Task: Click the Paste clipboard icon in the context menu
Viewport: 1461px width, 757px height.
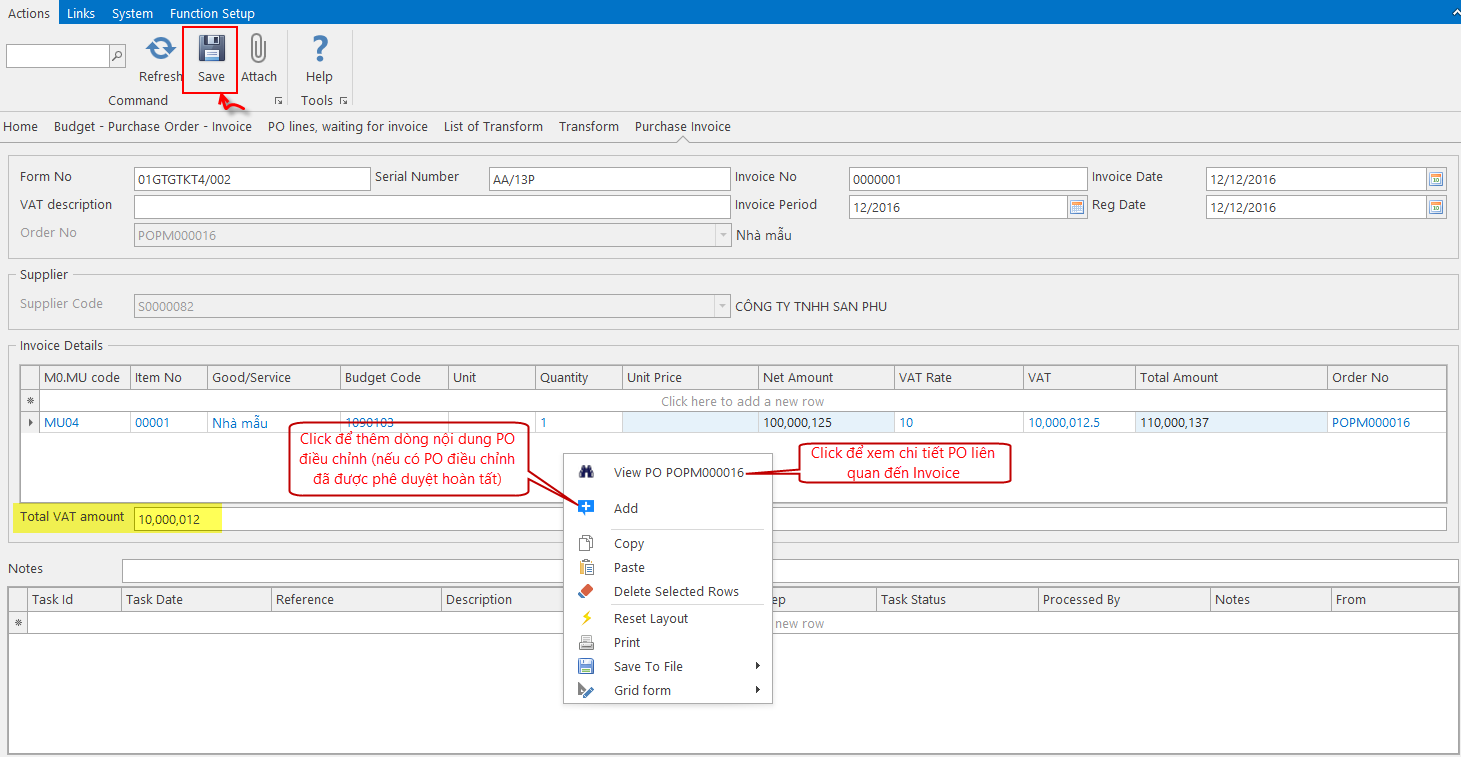Action: pos(587,567)
